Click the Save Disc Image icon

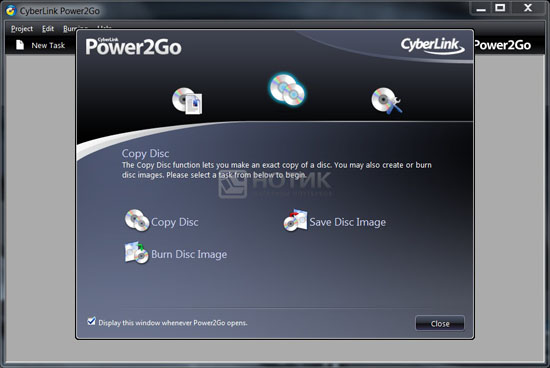click(295, 221)
